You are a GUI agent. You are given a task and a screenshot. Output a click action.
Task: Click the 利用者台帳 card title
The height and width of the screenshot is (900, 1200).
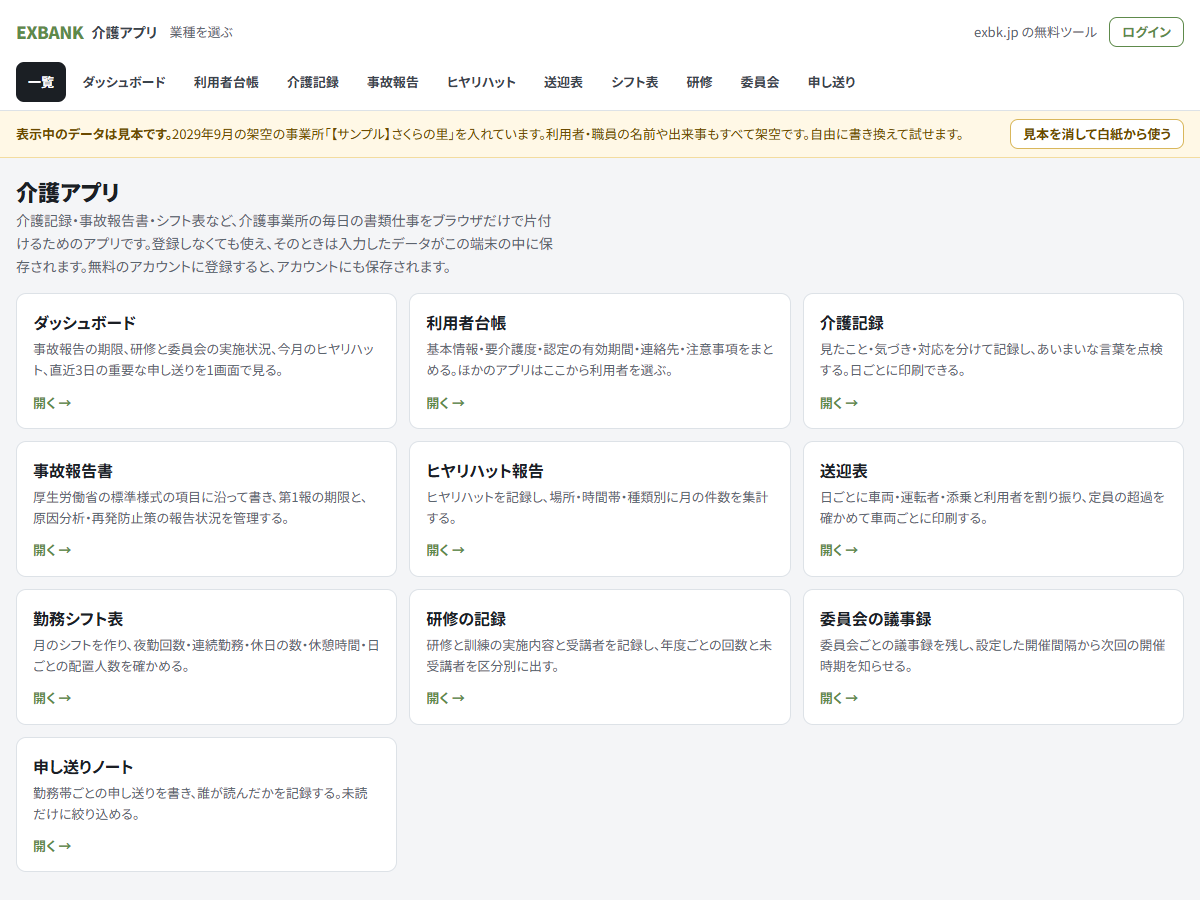point(466,323)
